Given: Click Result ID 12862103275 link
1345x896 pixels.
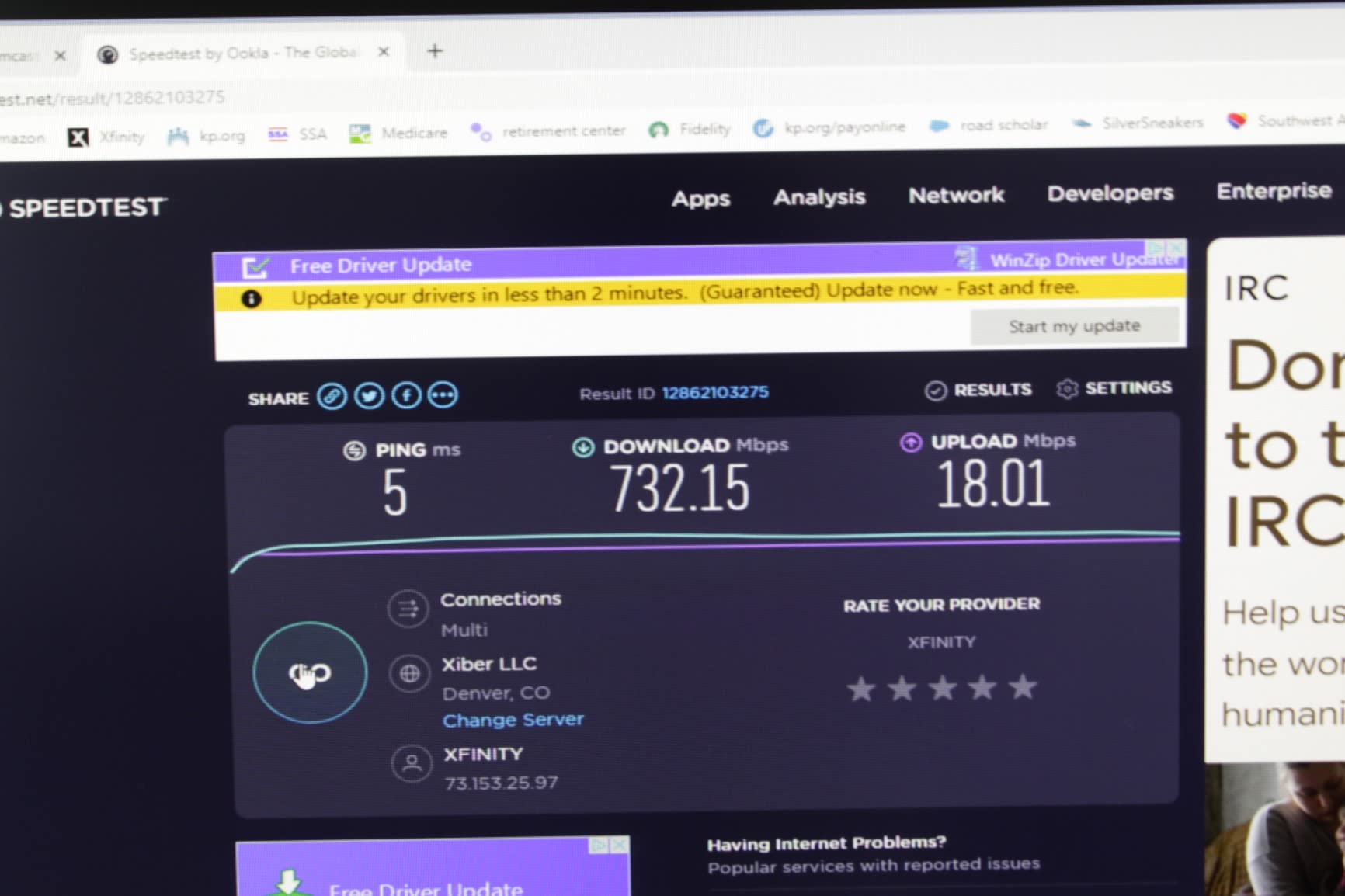Looking at the screenshot, I should (715, 392).
